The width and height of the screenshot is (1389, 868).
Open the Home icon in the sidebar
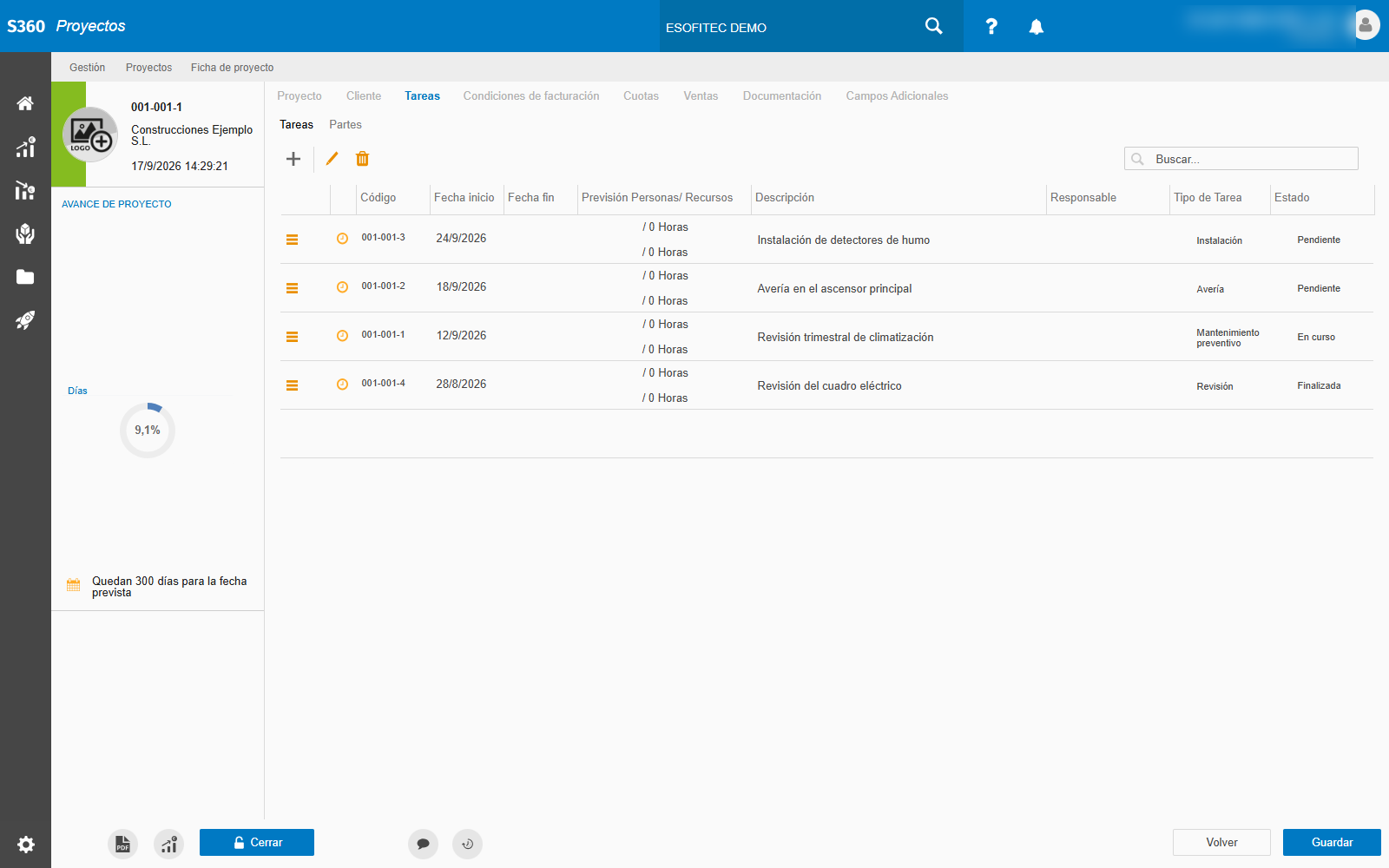pyautogui.click(x=25, y=103)
